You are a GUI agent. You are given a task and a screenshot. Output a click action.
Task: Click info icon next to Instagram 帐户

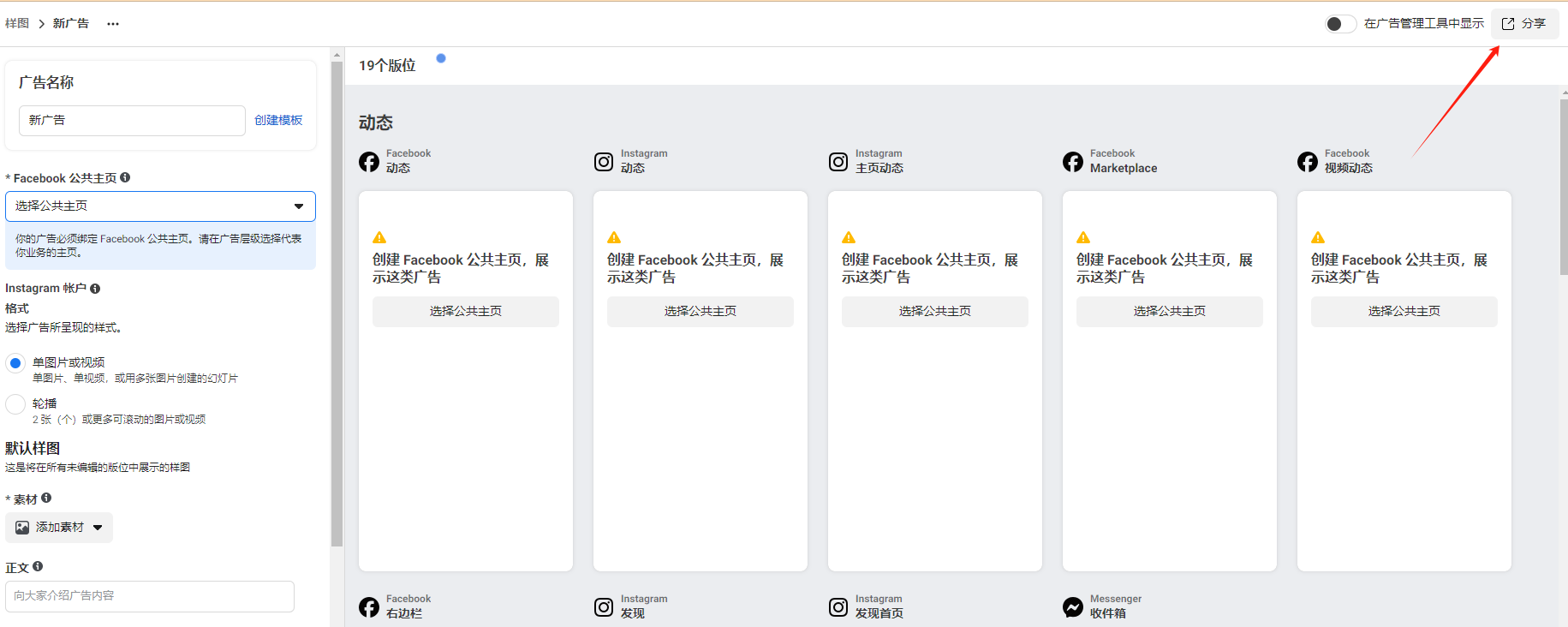click(x=95, y=289)
